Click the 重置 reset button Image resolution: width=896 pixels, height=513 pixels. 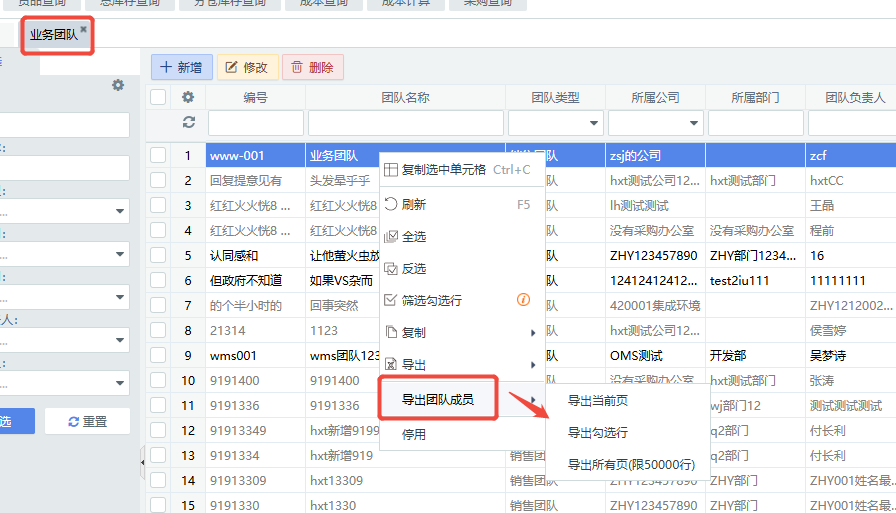pos(87,421)
